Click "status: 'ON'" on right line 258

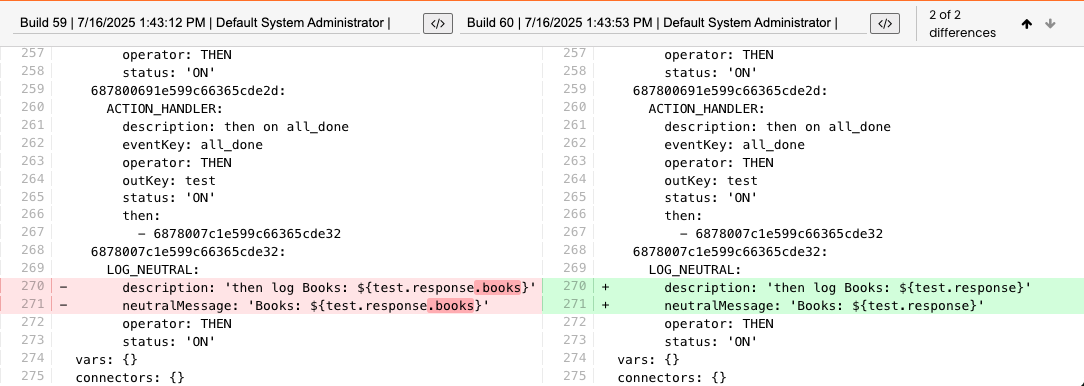point(711,73)
